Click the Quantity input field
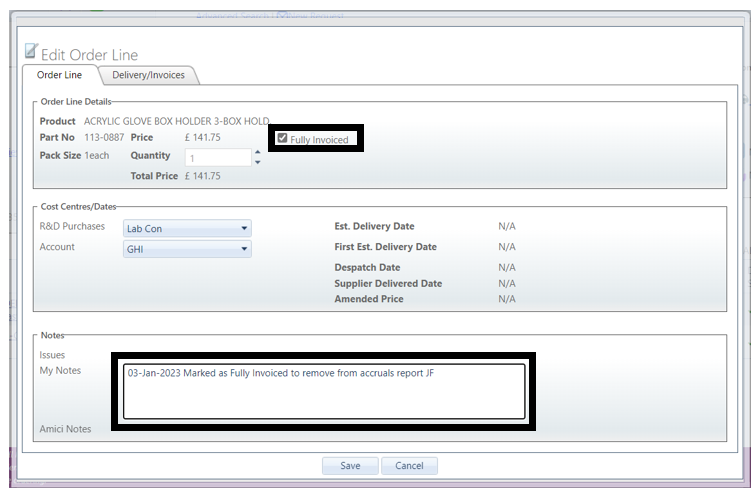The height and width of the screenshot is (488, 752). coord(218,158)
